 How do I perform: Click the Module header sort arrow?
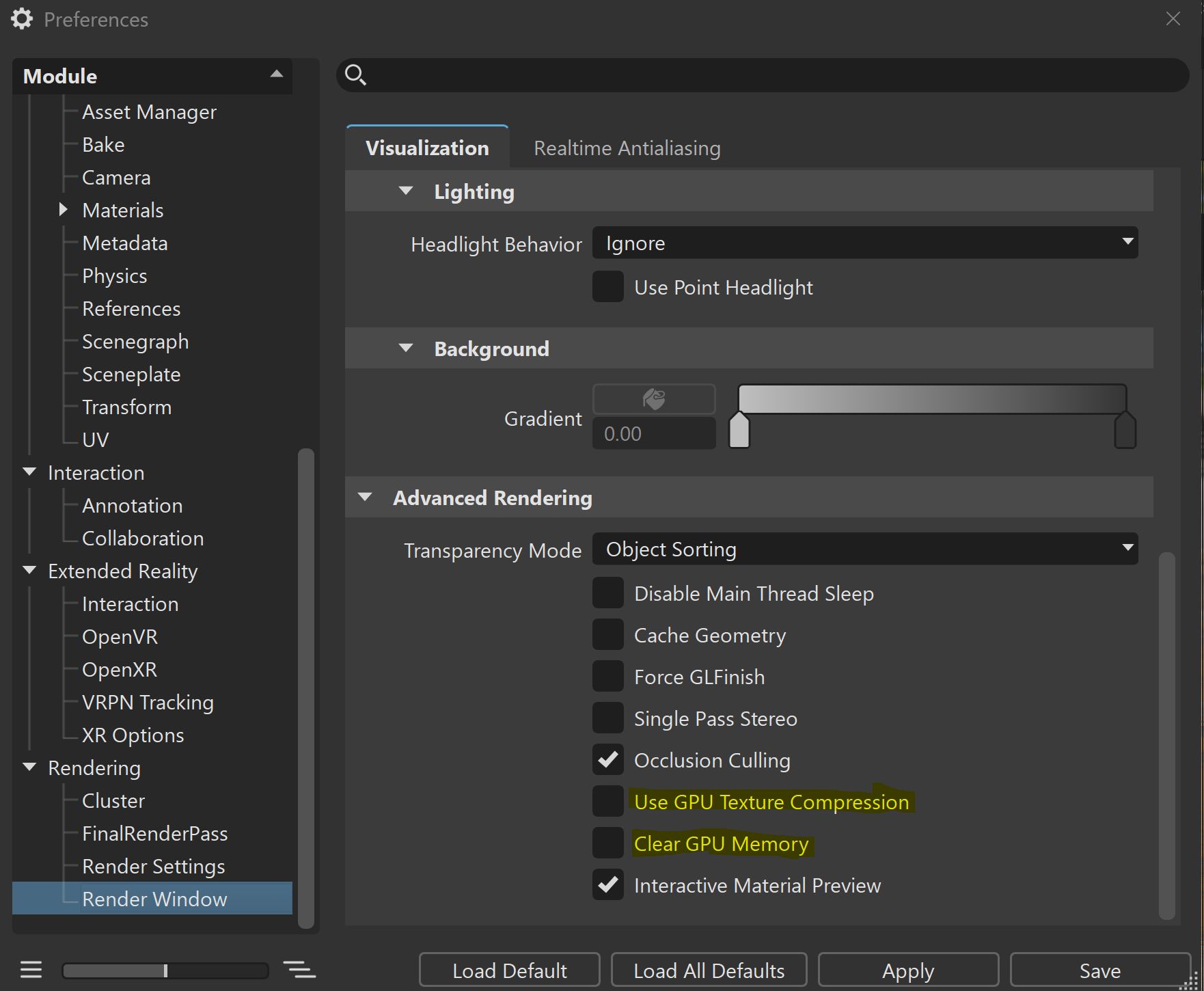pos(277,74)
